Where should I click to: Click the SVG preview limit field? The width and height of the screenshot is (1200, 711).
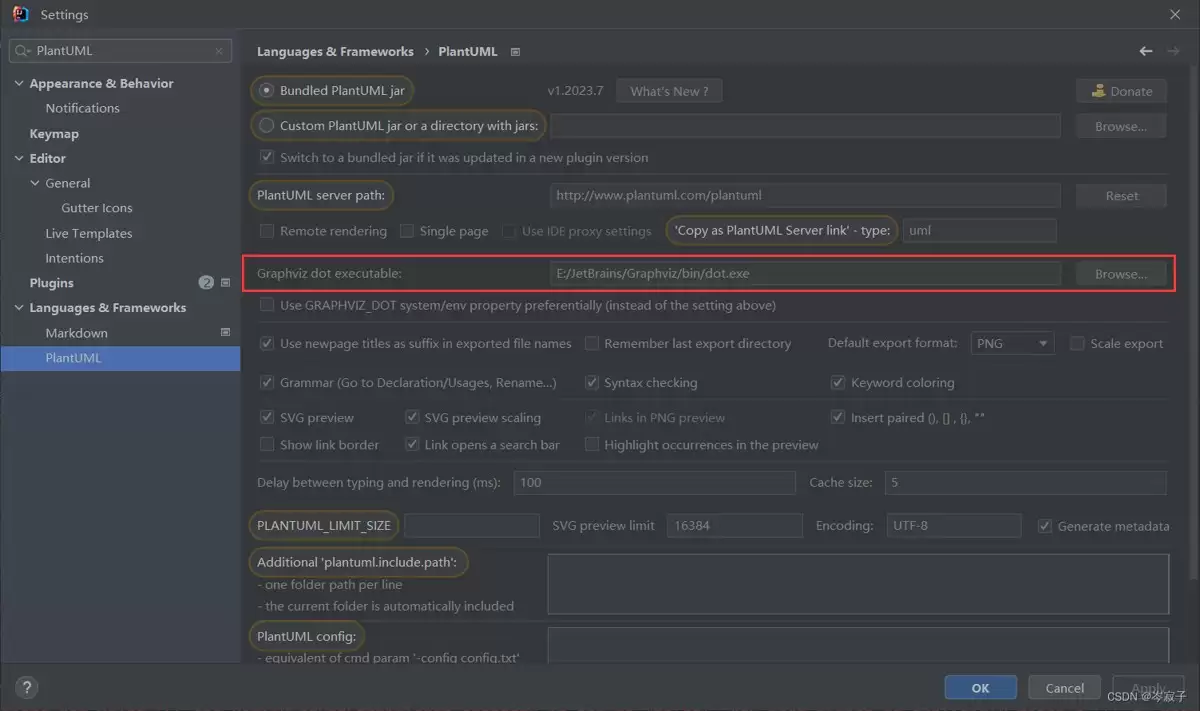click(735, 525)
